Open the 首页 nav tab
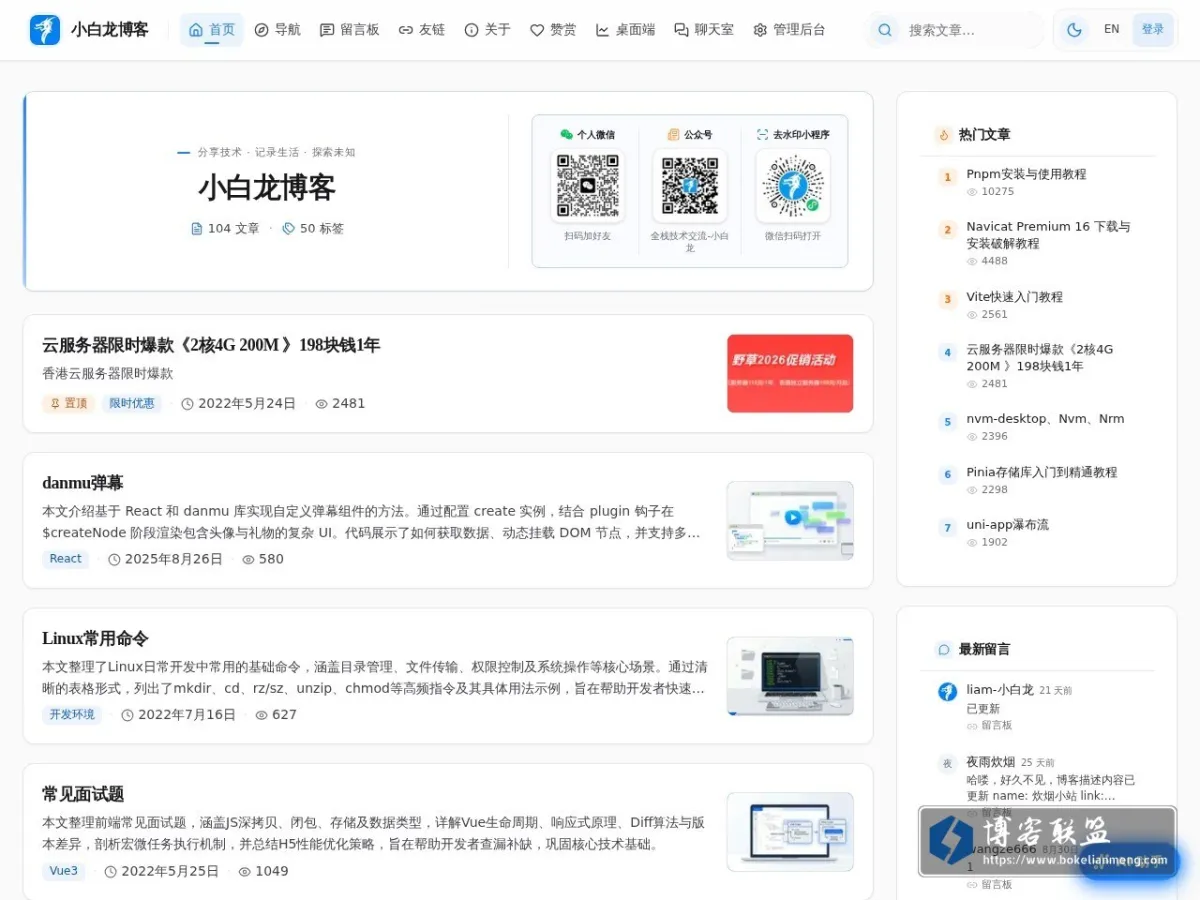Image resolution: width=1200 pixels, height=900 pixels. (x=212, y=30)
